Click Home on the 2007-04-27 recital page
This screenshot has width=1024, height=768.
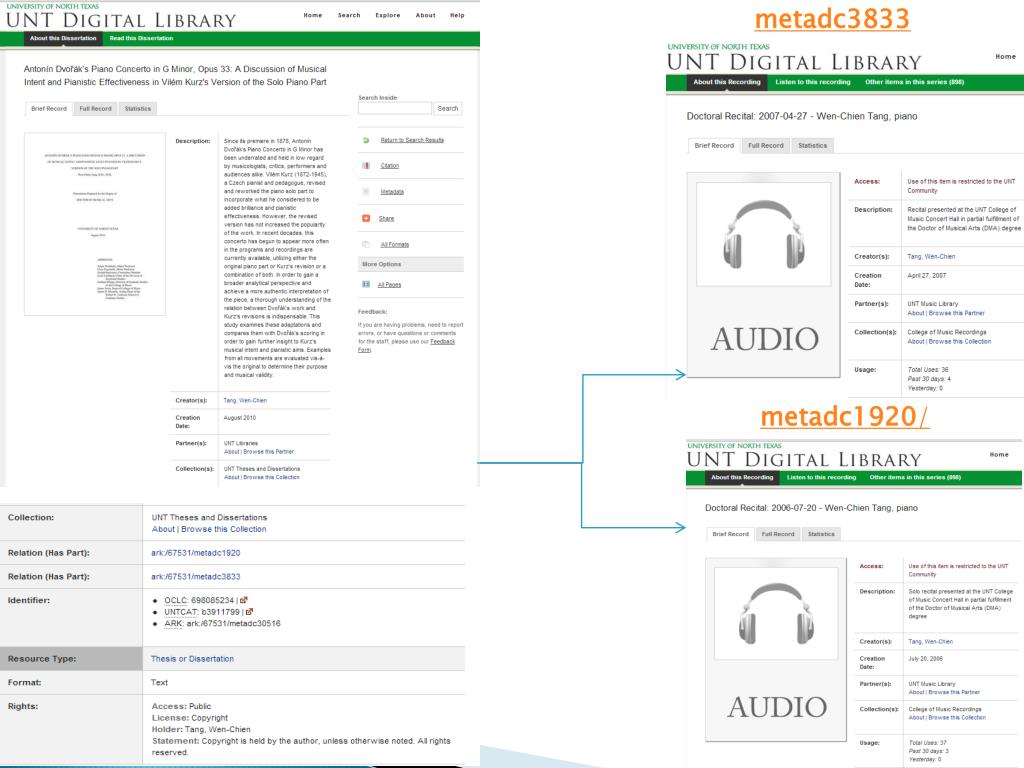click(1006, 57)
